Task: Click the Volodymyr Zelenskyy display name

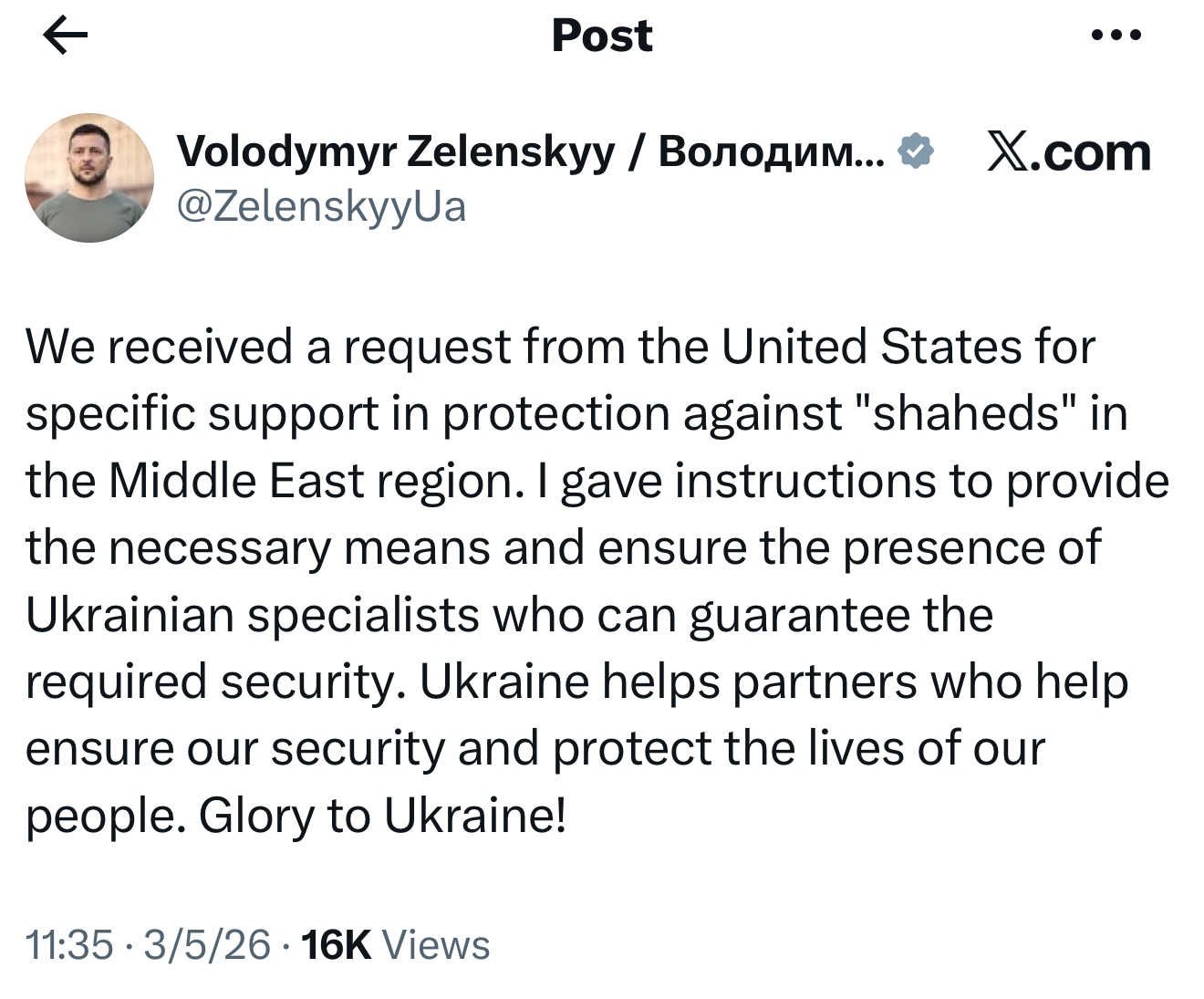Action: tap(529, 151)
